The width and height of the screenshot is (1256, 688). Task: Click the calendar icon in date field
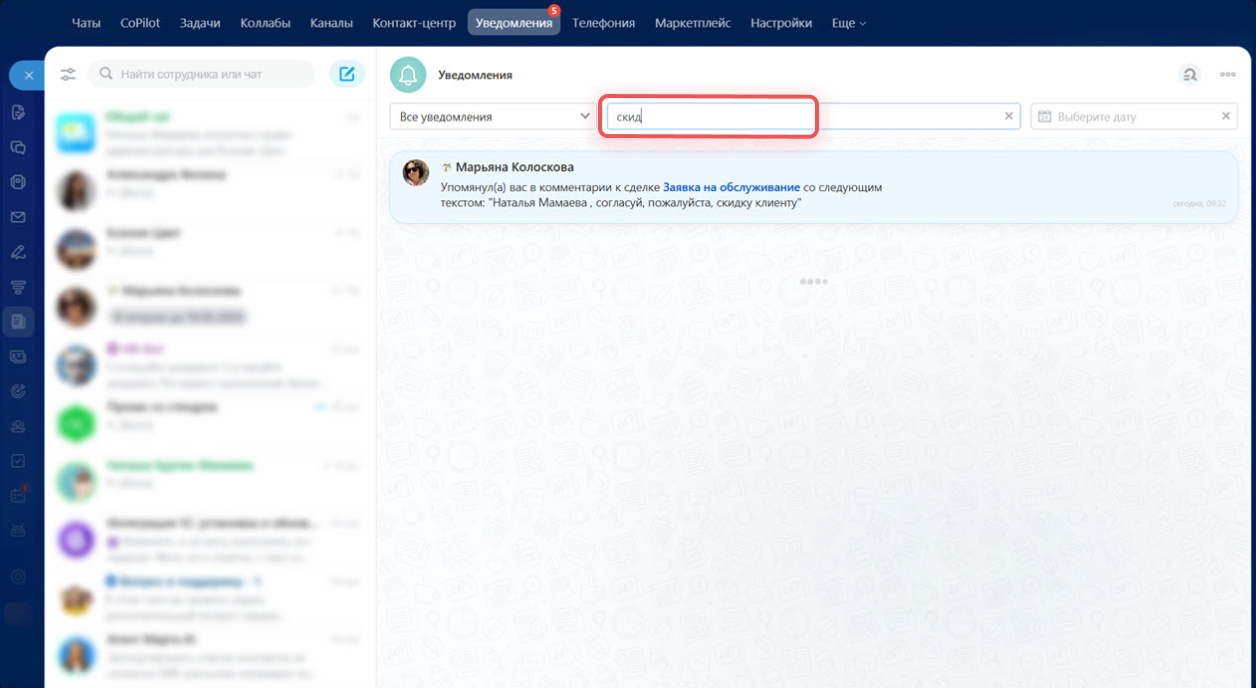pos(1045,117)
